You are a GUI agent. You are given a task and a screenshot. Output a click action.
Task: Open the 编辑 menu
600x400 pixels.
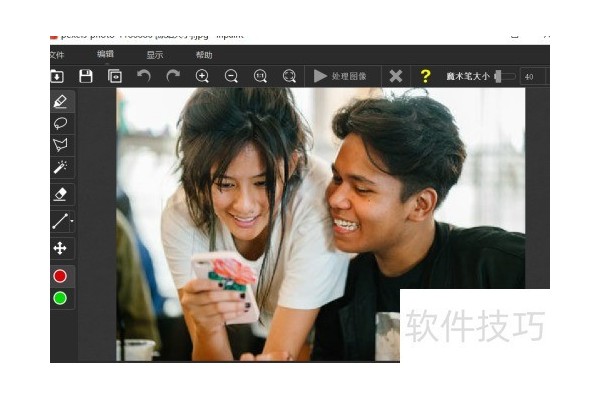click(105, 54)
